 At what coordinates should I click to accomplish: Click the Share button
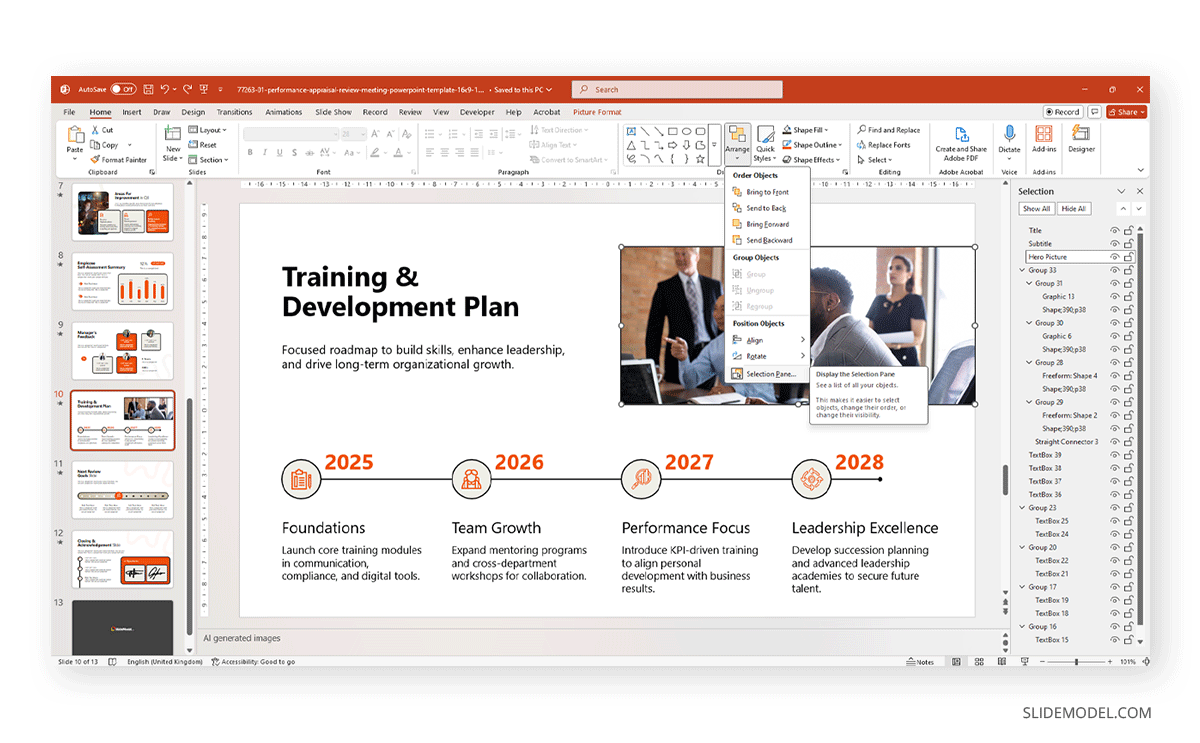(x=1126, y=112)
